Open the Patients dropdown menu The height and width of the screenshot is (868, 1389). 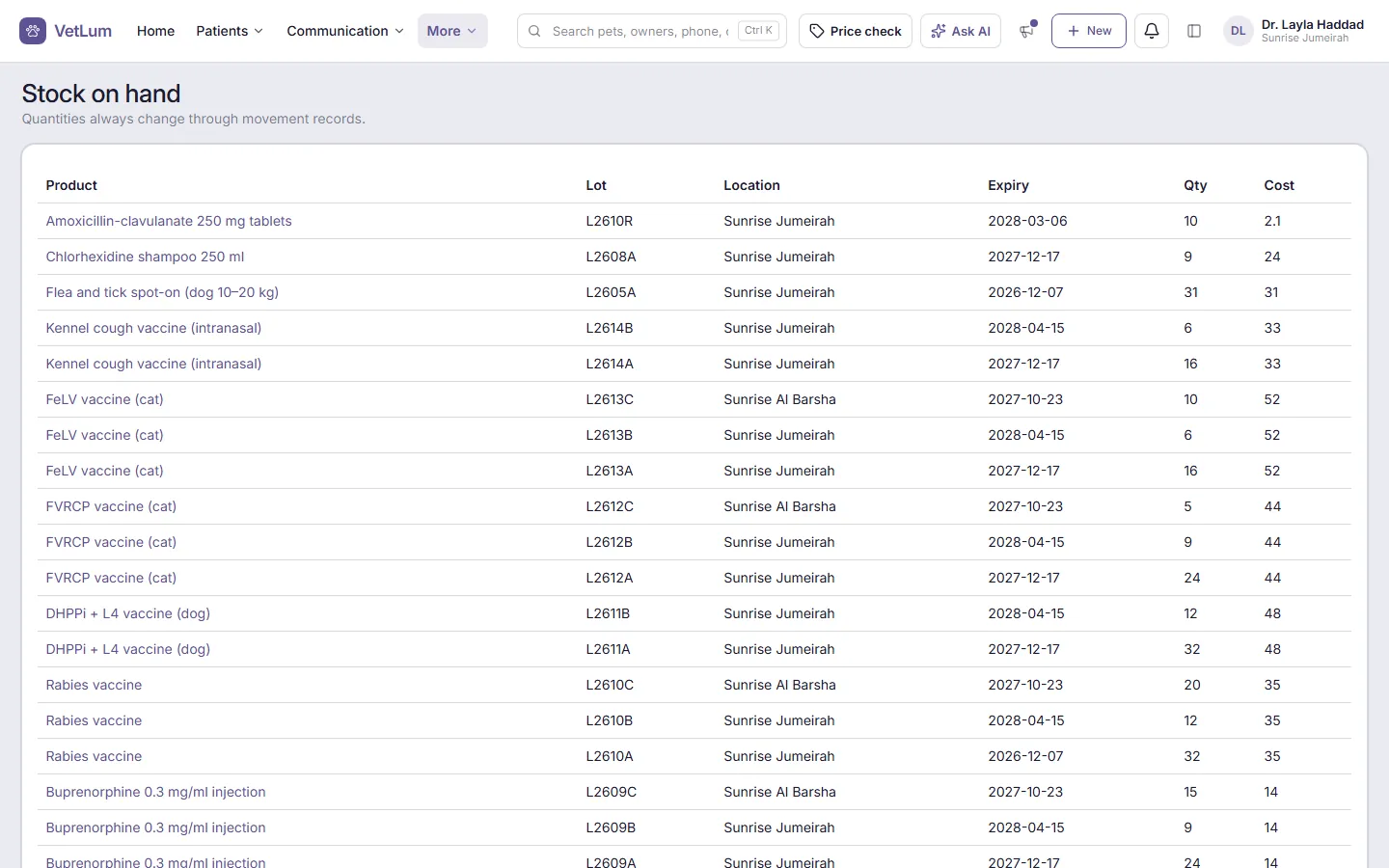click(x=230, y=31)
